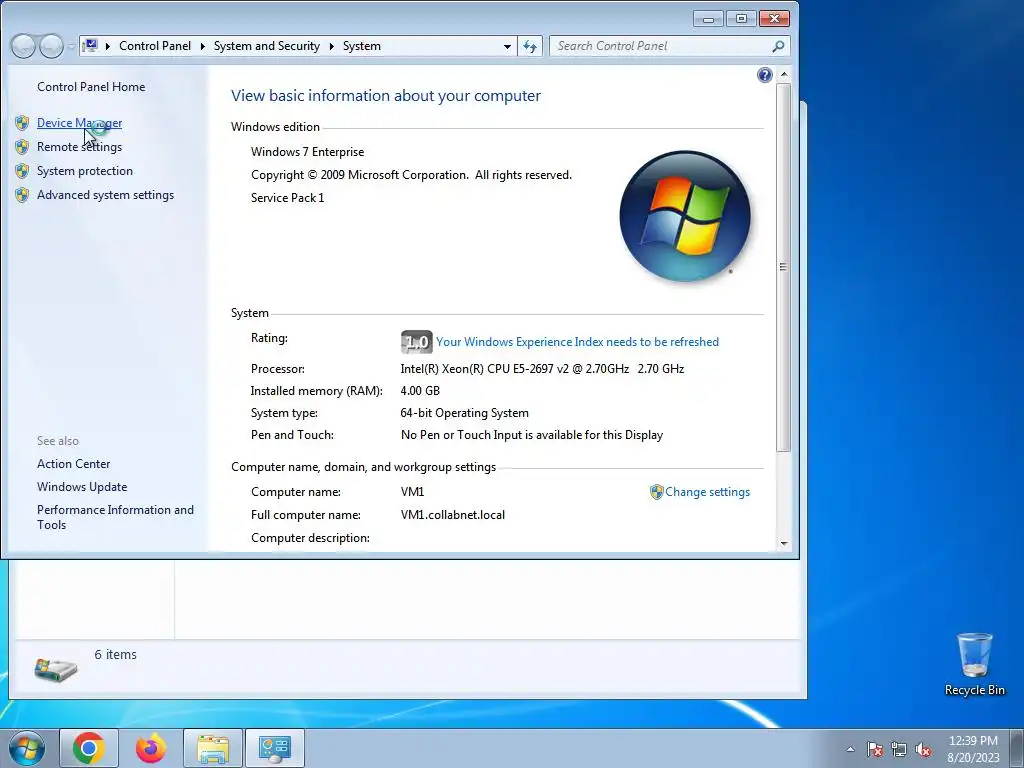Open Advanced system settings
The image size is (1024, 768).
[x=105, y=195]
